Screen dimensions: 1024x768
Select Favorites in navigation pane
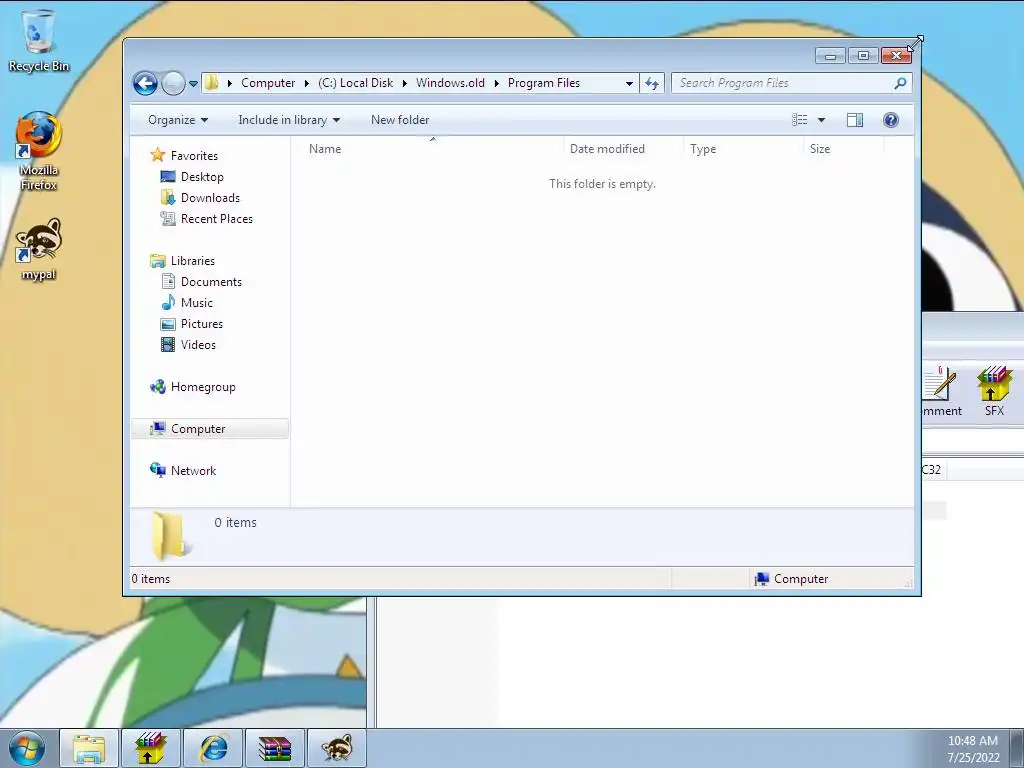[194, 155]
